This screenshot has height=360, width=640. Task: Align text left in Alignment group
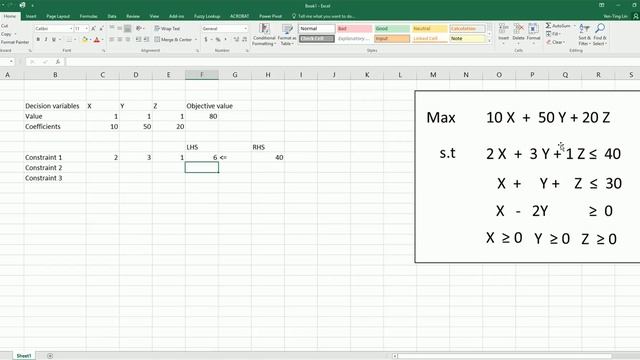click(x=112, y=40)
